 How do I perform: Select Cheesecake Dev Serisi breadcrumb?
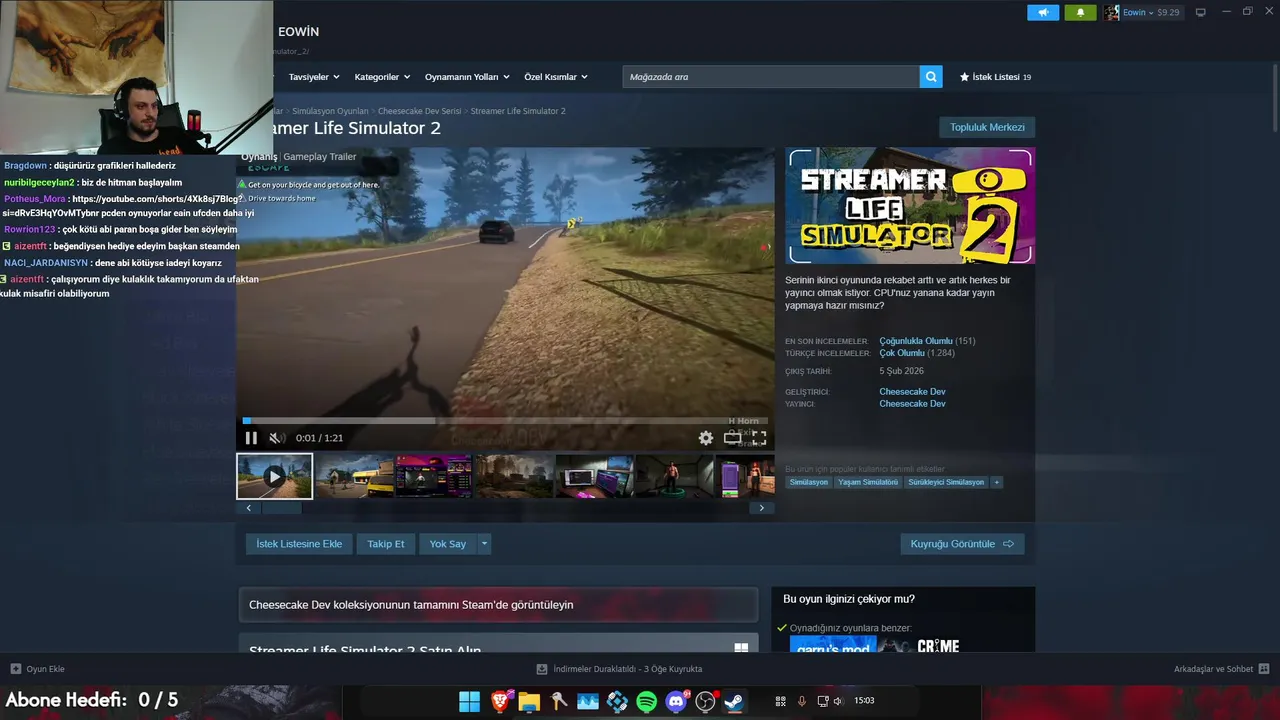419,111
